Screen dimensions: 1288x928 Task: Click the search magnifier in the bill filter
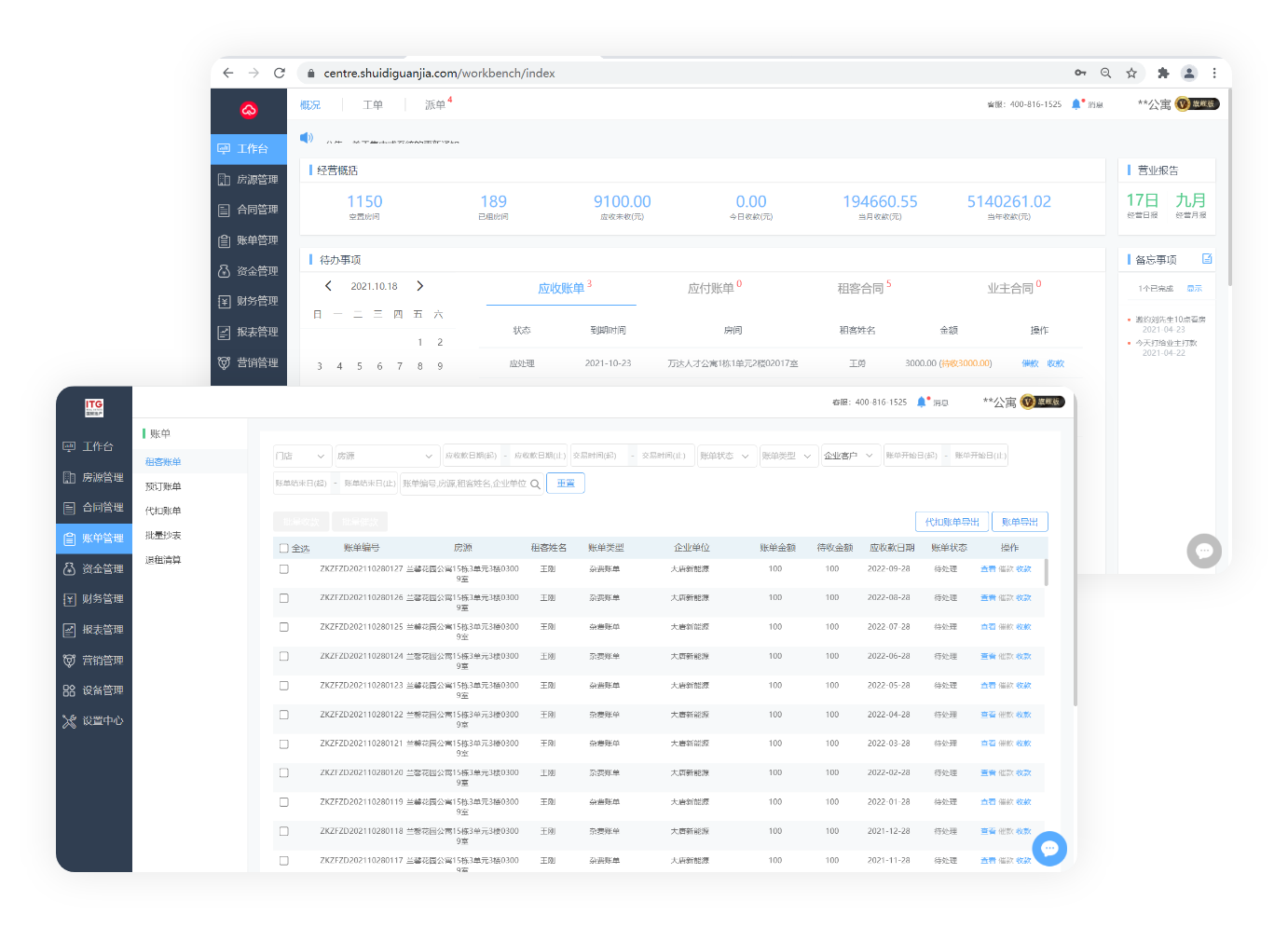535,484
